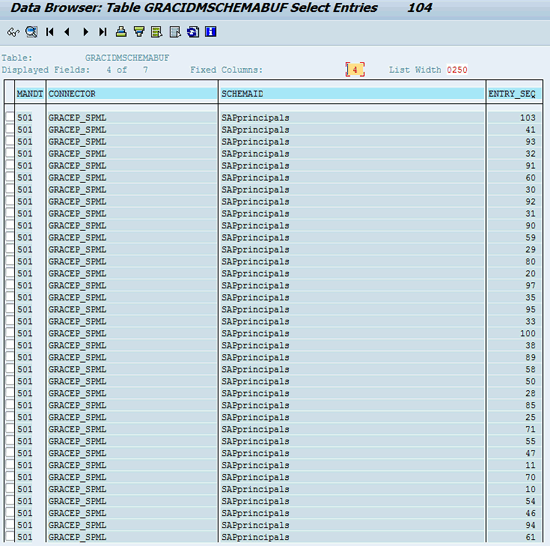This screenshot has width=550, height=546.
Task: Open the blue Information icon
Action: [210, 32]
